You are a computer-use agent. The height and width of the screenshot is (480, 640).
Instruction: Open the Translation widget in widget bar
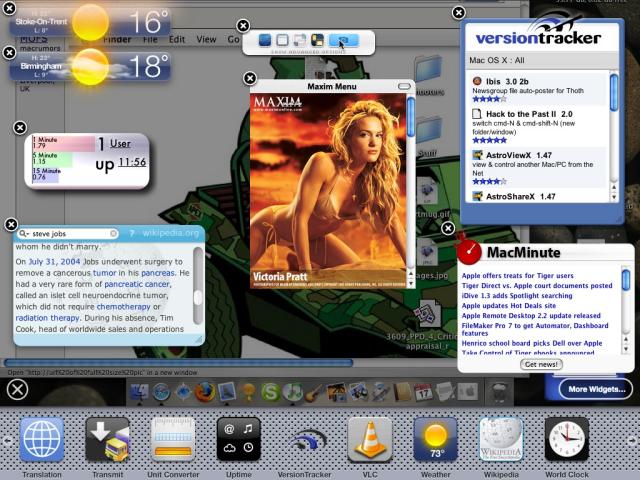coord(42,439)
